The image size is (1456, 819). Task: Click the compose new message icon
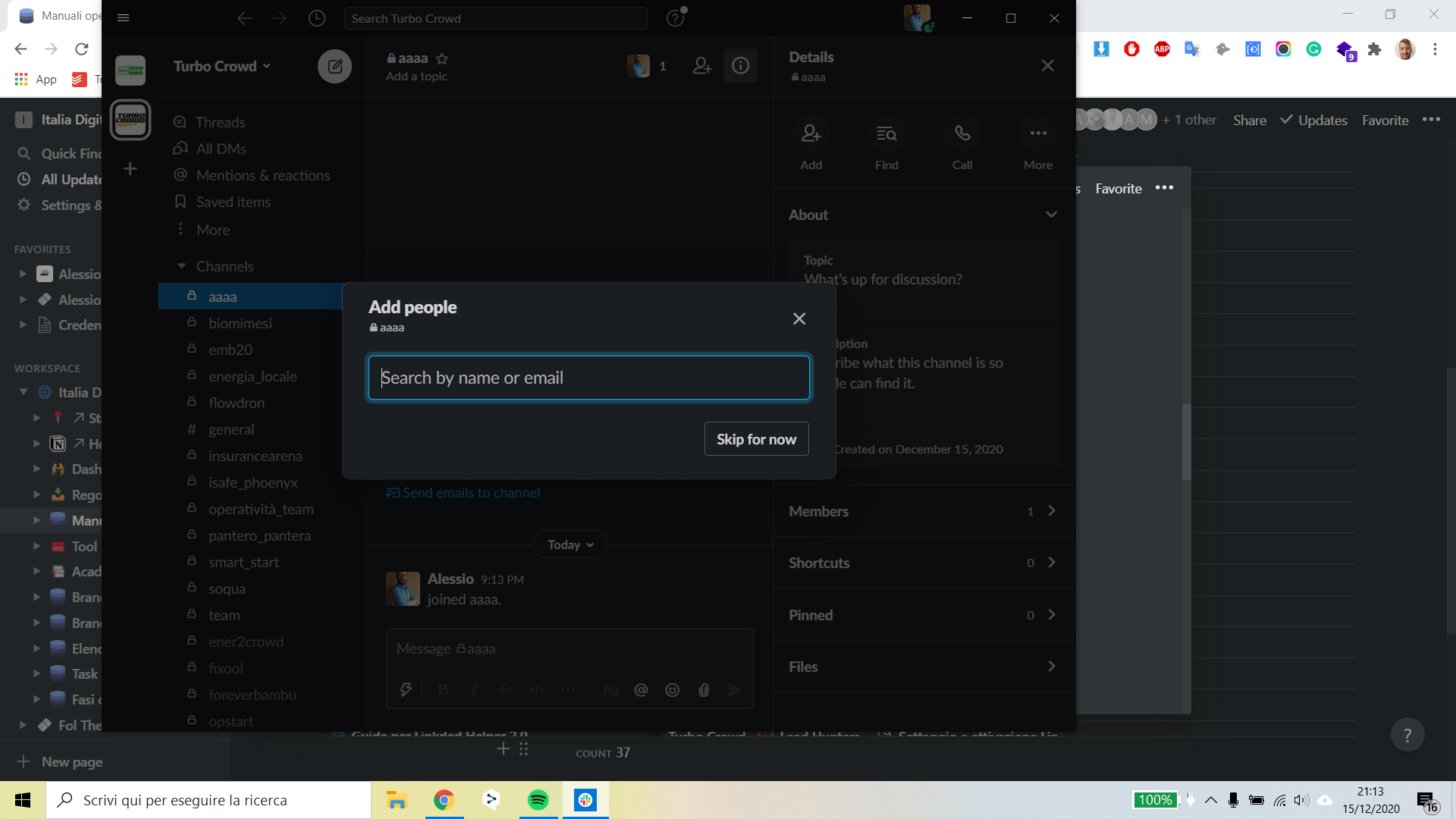[x=334, y=67]
